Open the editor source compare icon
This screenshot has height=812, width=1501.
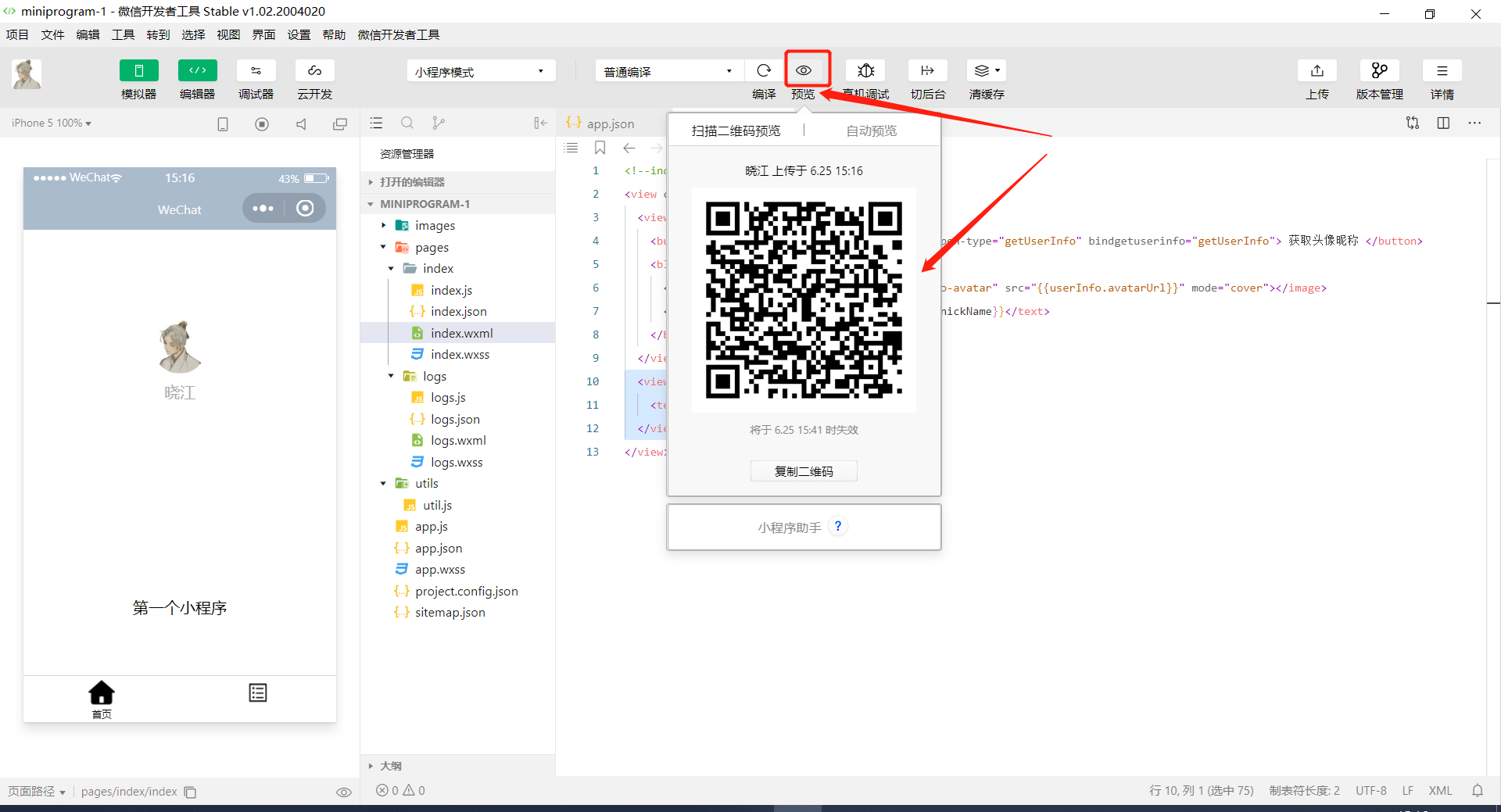coord(1413,123)
